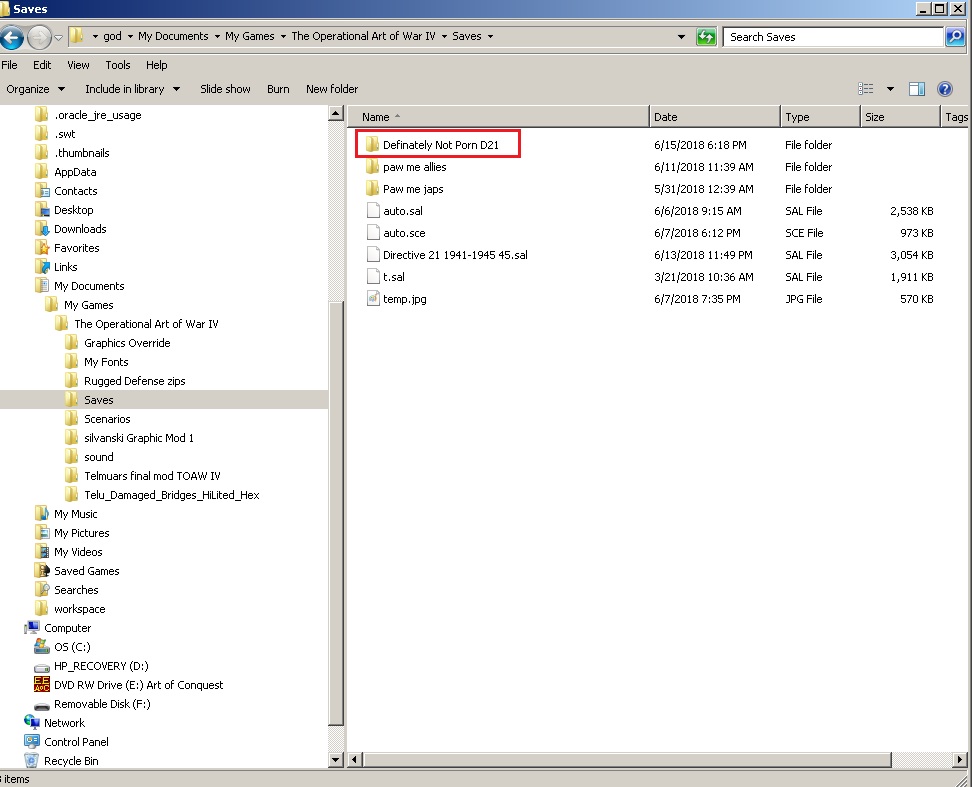Sort by the Date column header
The image size is (972, 787).
click(x=715, y=117)
